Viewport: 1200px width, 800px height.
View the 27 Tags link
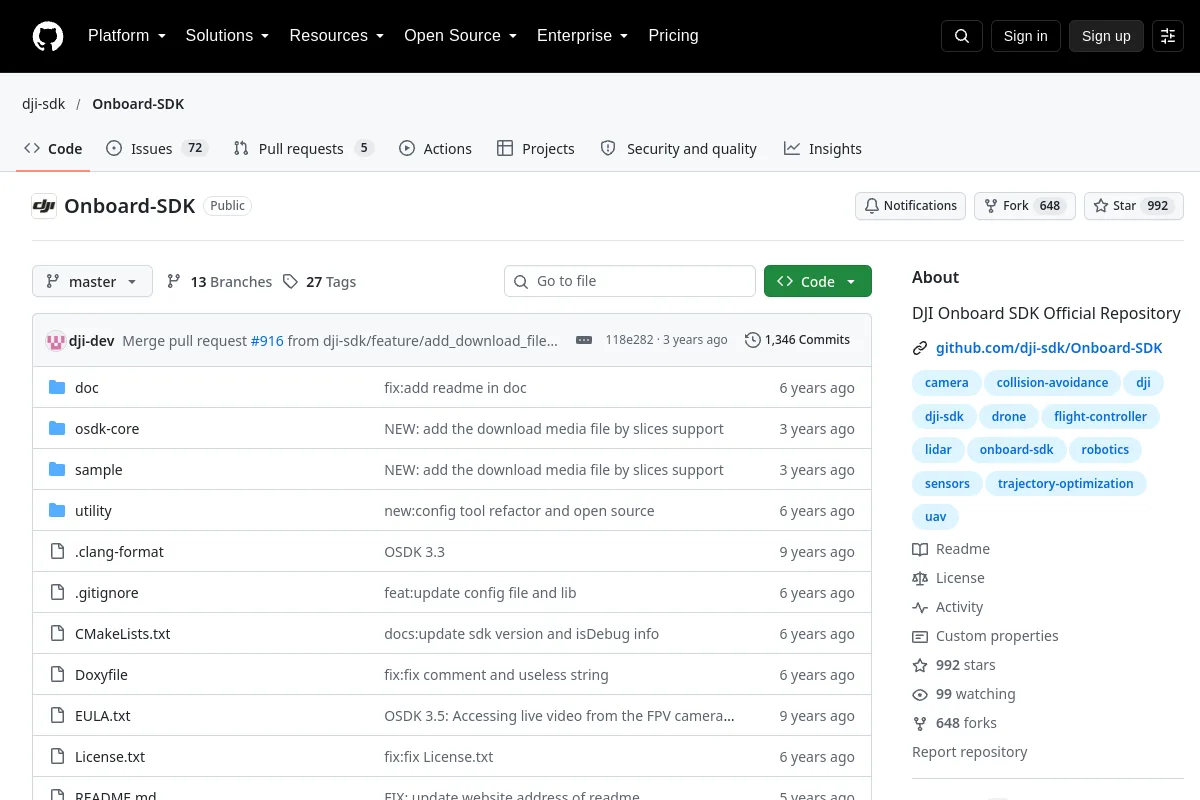point(319,282)
